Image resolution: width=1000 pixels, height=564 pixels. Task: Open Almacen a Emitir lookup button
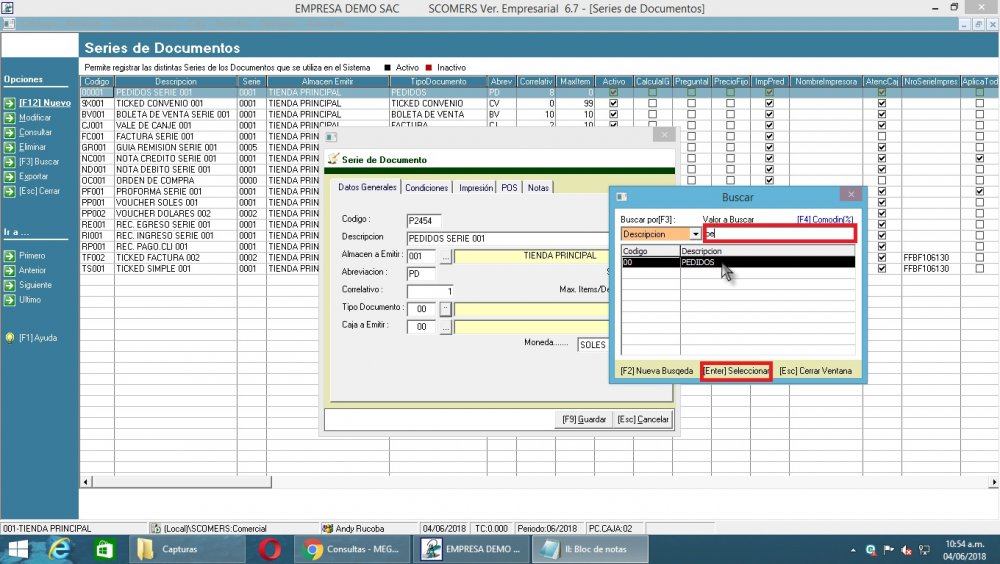pos(445,256)
